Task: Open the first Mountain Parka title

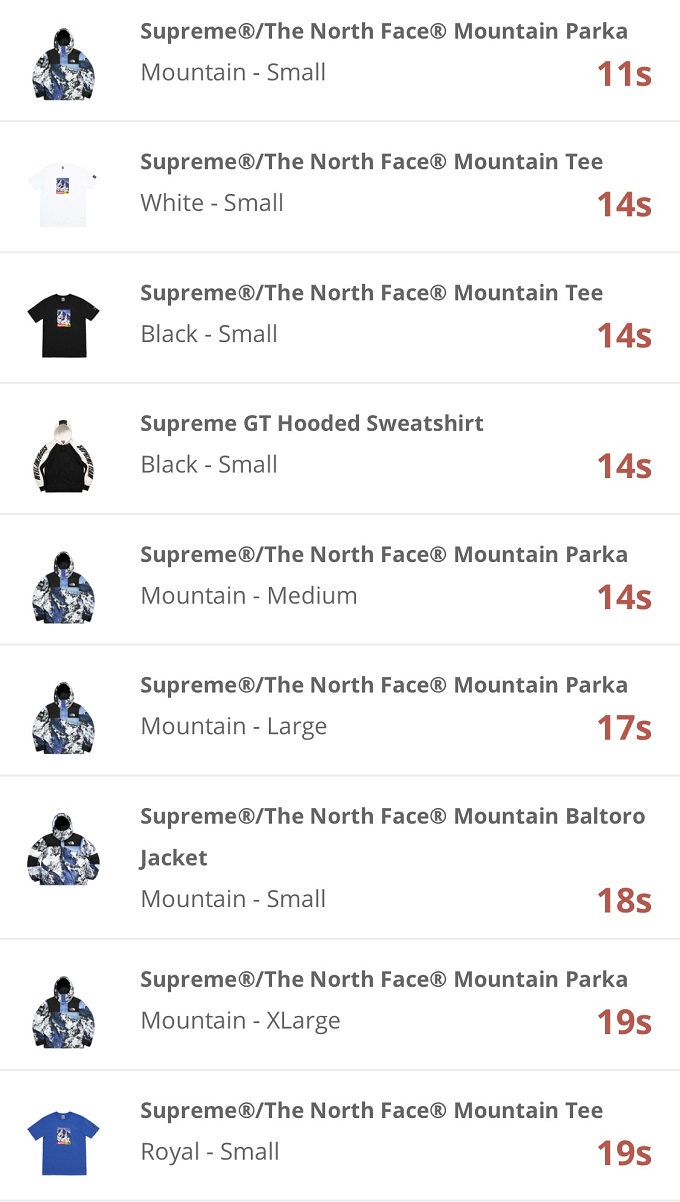Action: point(384,31)
